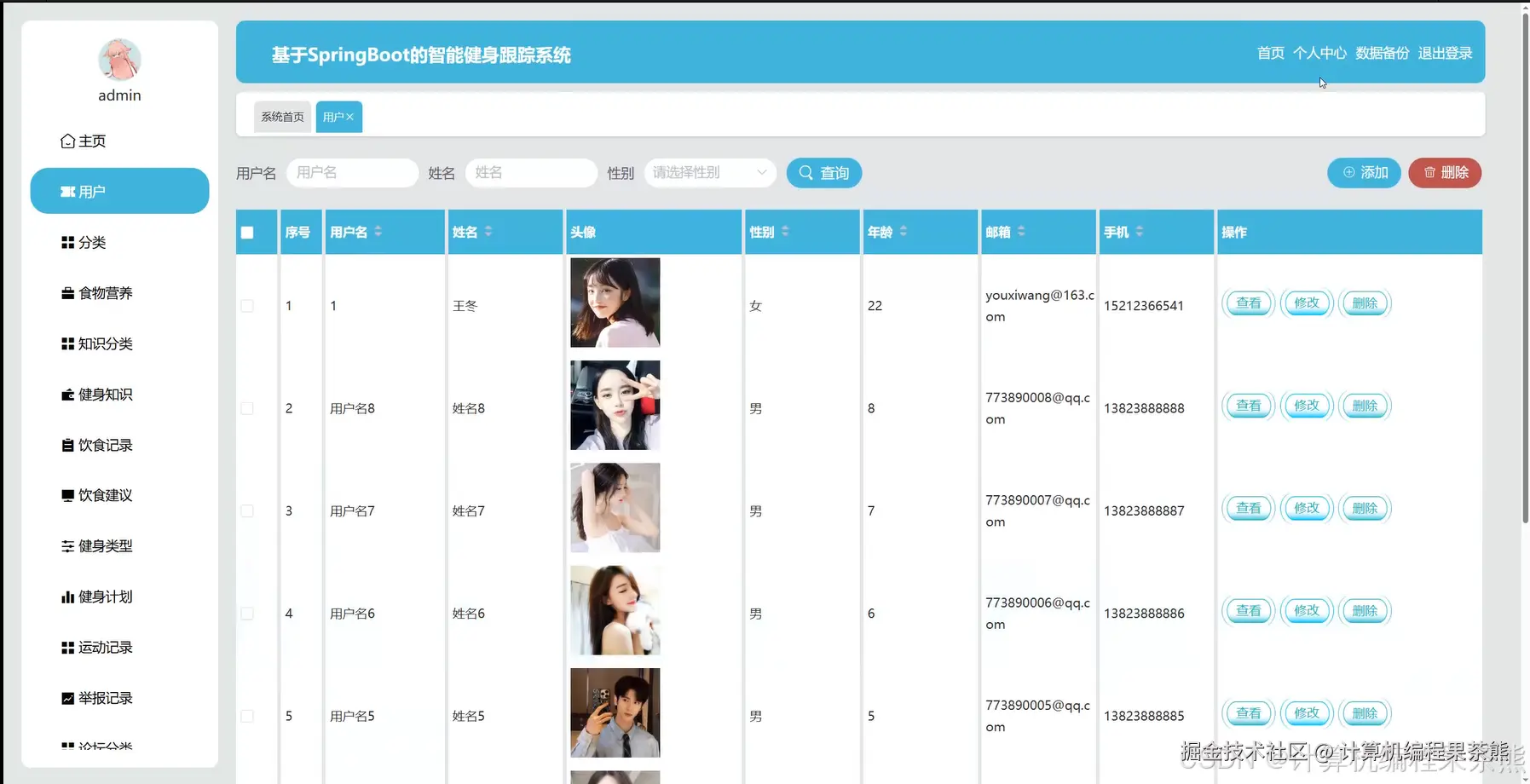
Task: Sort table by 手机 column arrows
Action: [1140, 231]
